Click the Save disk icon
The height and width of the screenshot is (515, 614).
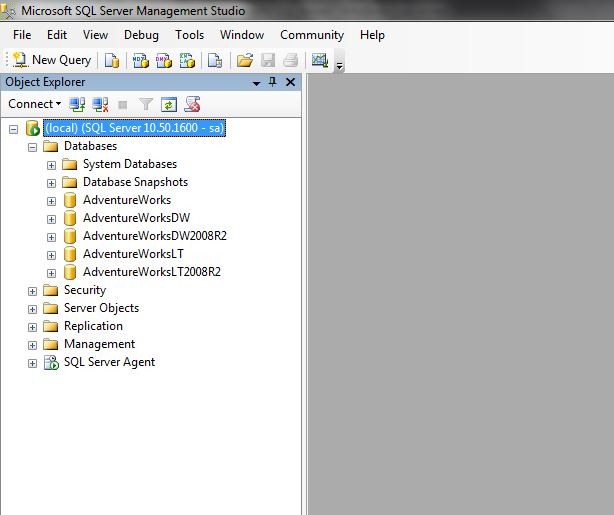click(268, 60)
